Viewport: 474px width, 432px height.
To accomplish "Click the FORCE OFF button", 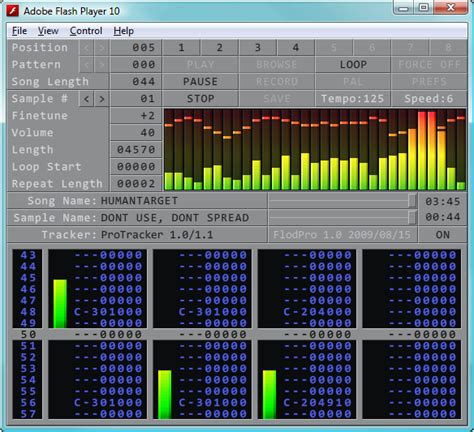I will [429, 65].
